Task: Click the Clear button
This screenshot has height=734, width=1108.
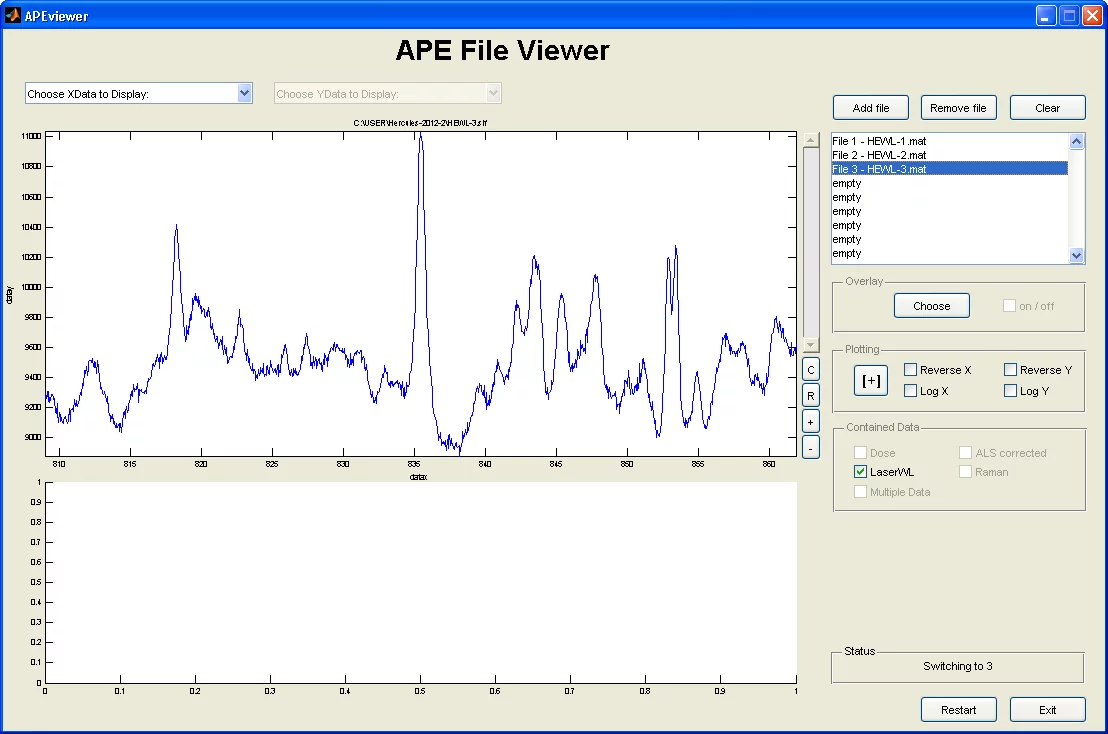Action: click(1047, 108)
